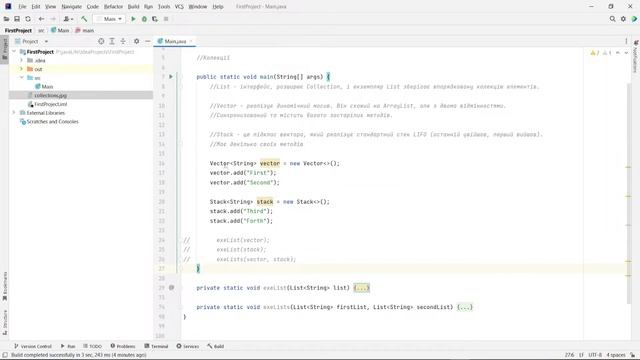Open the Build menu
The height and width of the screenshot is (360, 640).
(x=133, y=7)
